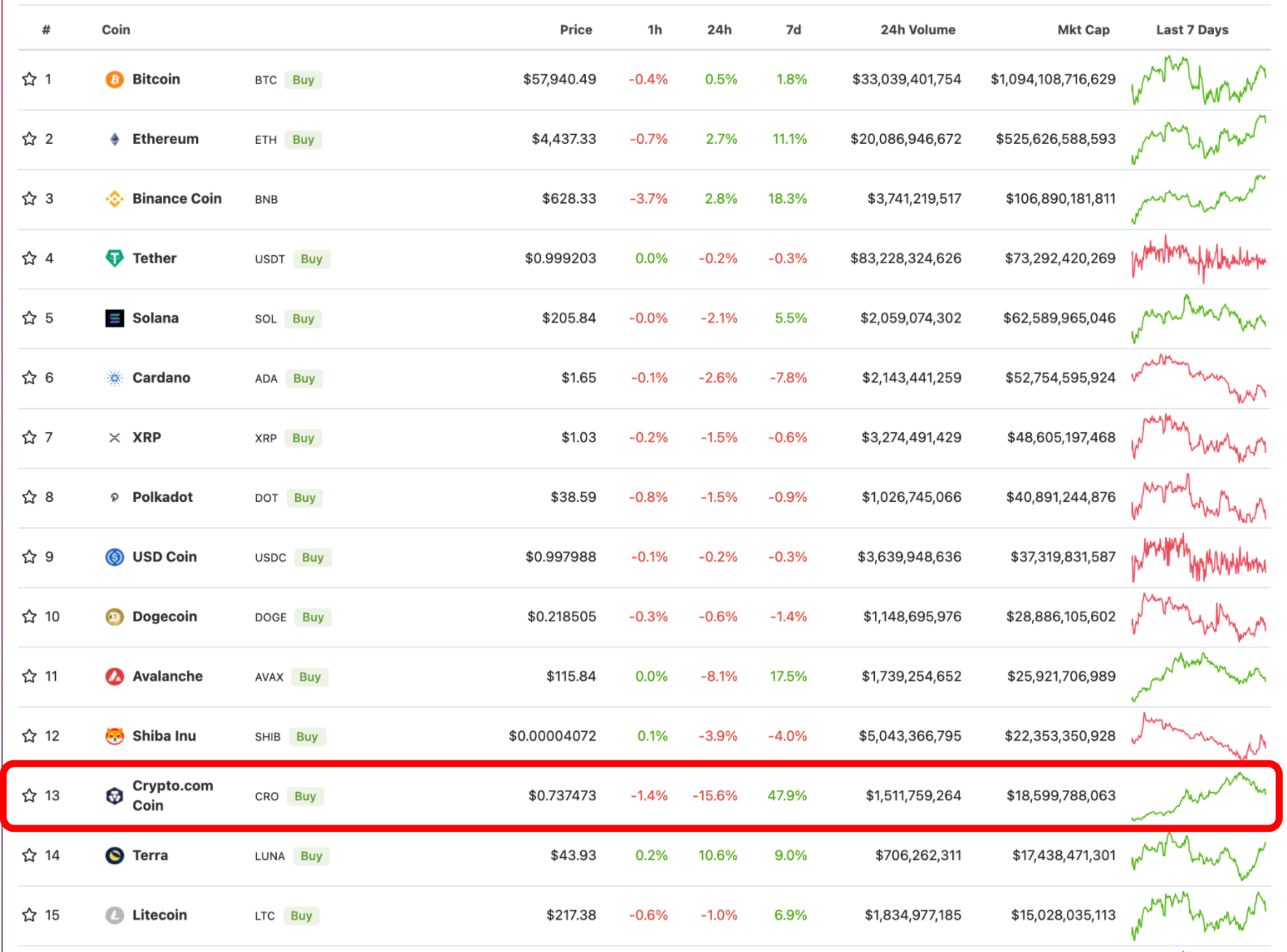Click Buy next to CRO
Image resolution: width=1287 pixels, height=952 pixels.
[305, 796]
